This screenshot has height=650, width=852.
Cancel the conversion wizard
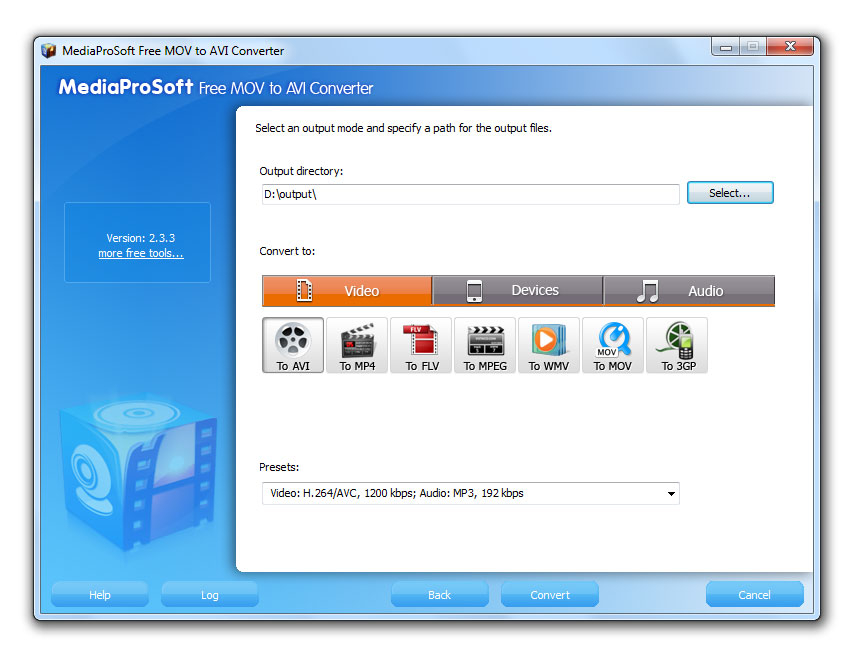point(755,595)
